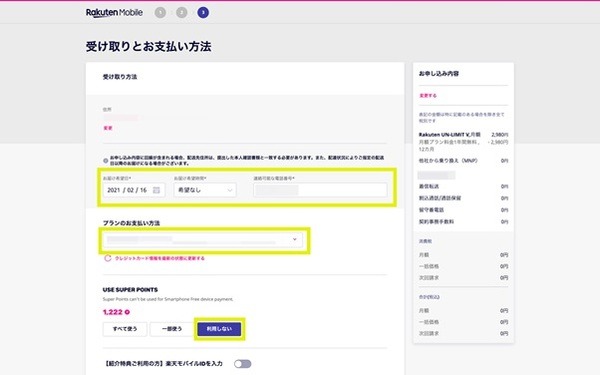Go to step 1 circle indicator
The width and height of the screenshot is (600, 375).
160,13
